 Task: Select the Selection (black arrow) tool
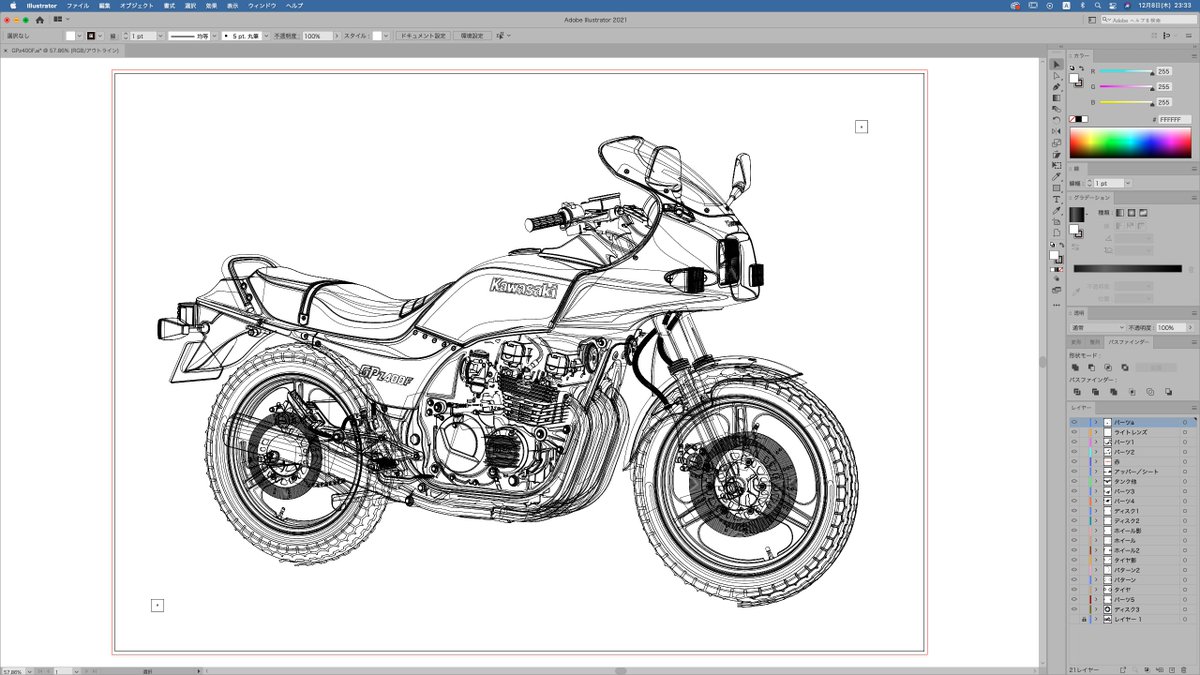click(x=1056, y=64)
